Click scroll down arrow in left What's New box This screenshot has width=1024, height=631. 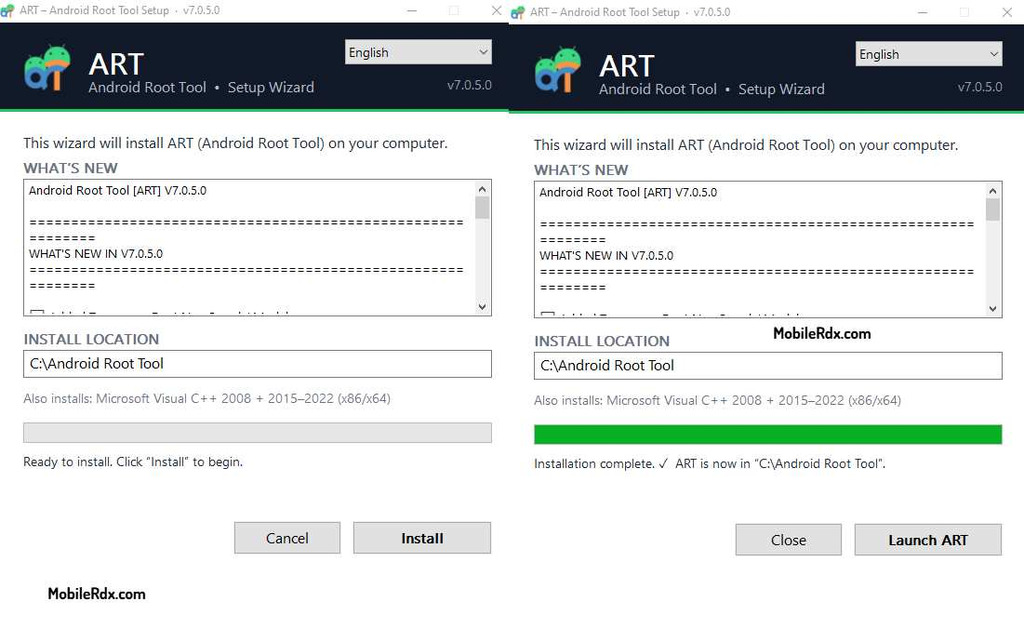483,306
